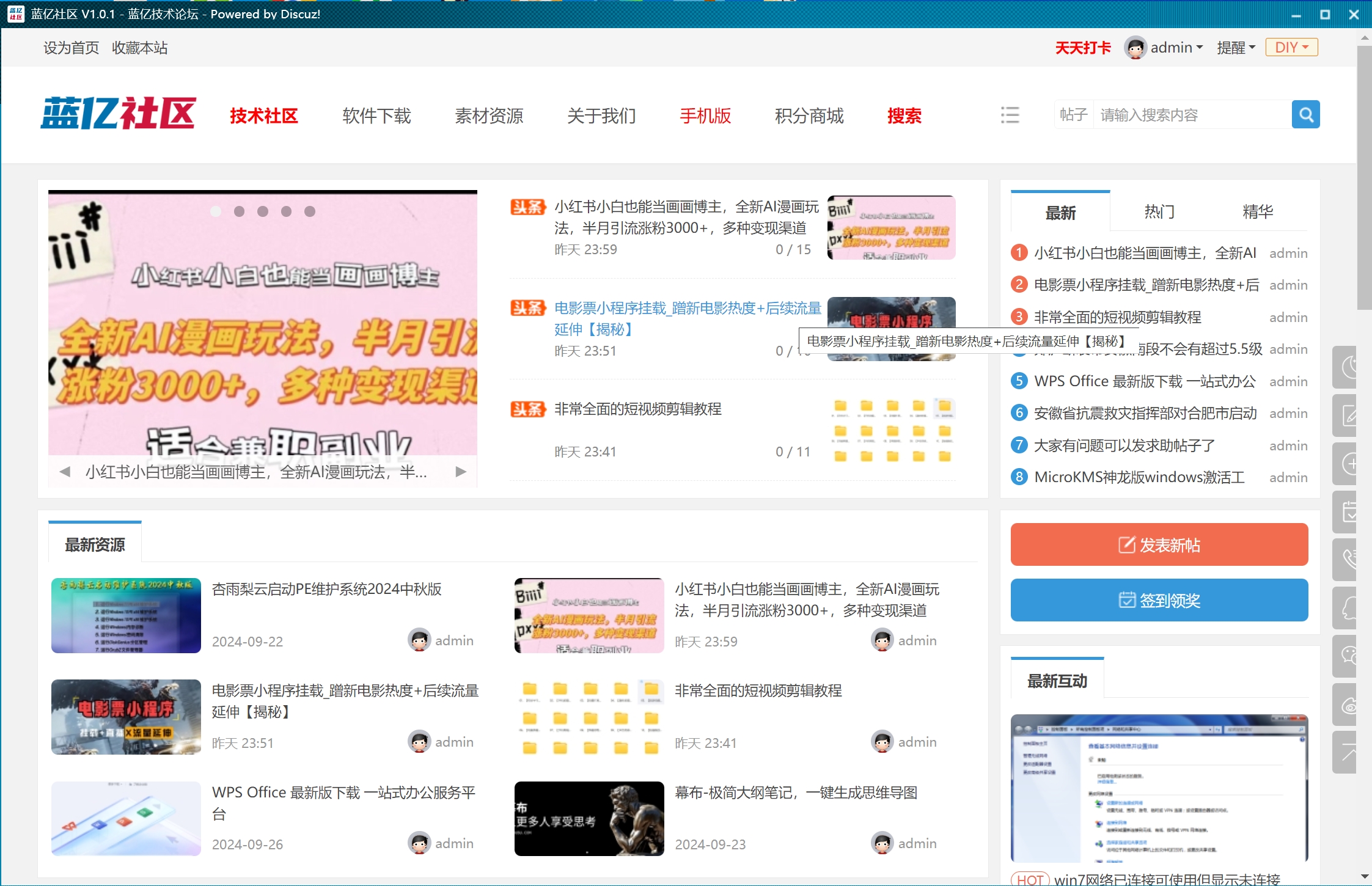
Task: Open 大家有问题可以发求助帖子了 post
Action: coord(1124,445)
